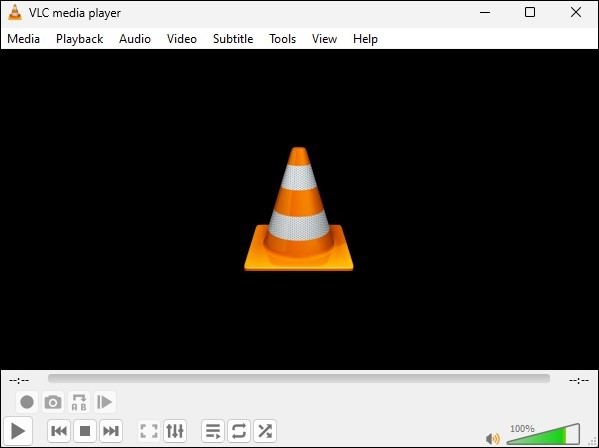
Task: Show the playlist panel
Action: [213, 431]
